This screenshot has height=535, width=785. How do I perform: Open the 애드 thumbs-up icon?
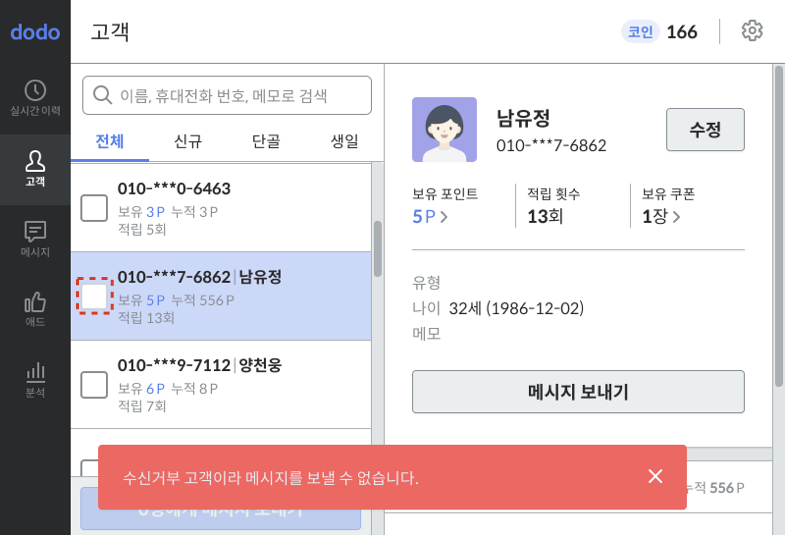point(35,302)
